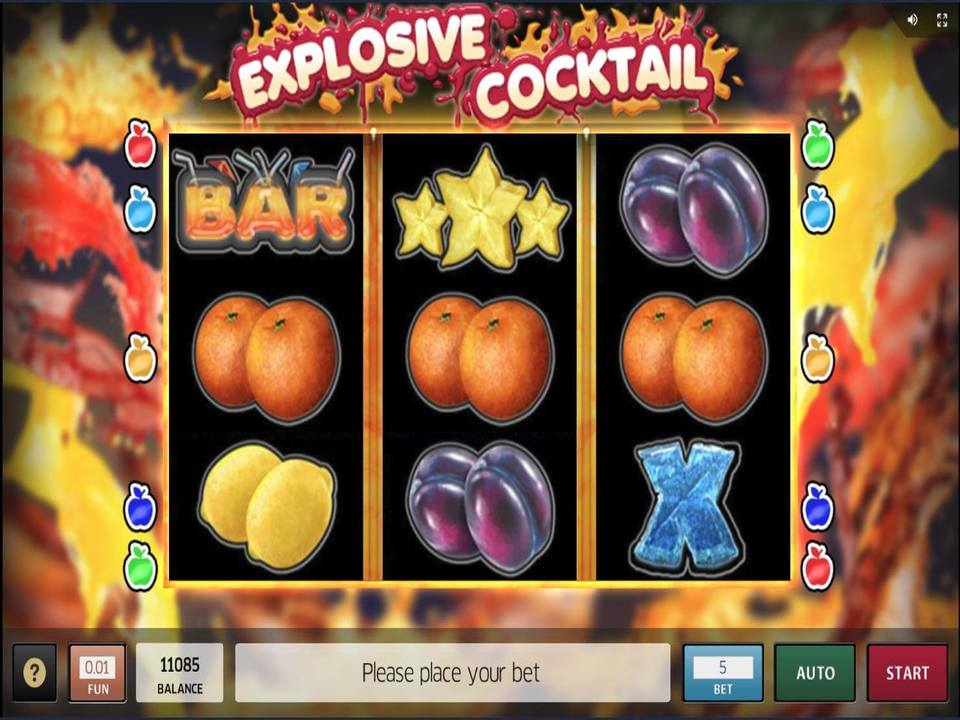Mute the game sound speaker icon
Image resolution: width=960 pixels, height=720 pixels.
[912, 20]
